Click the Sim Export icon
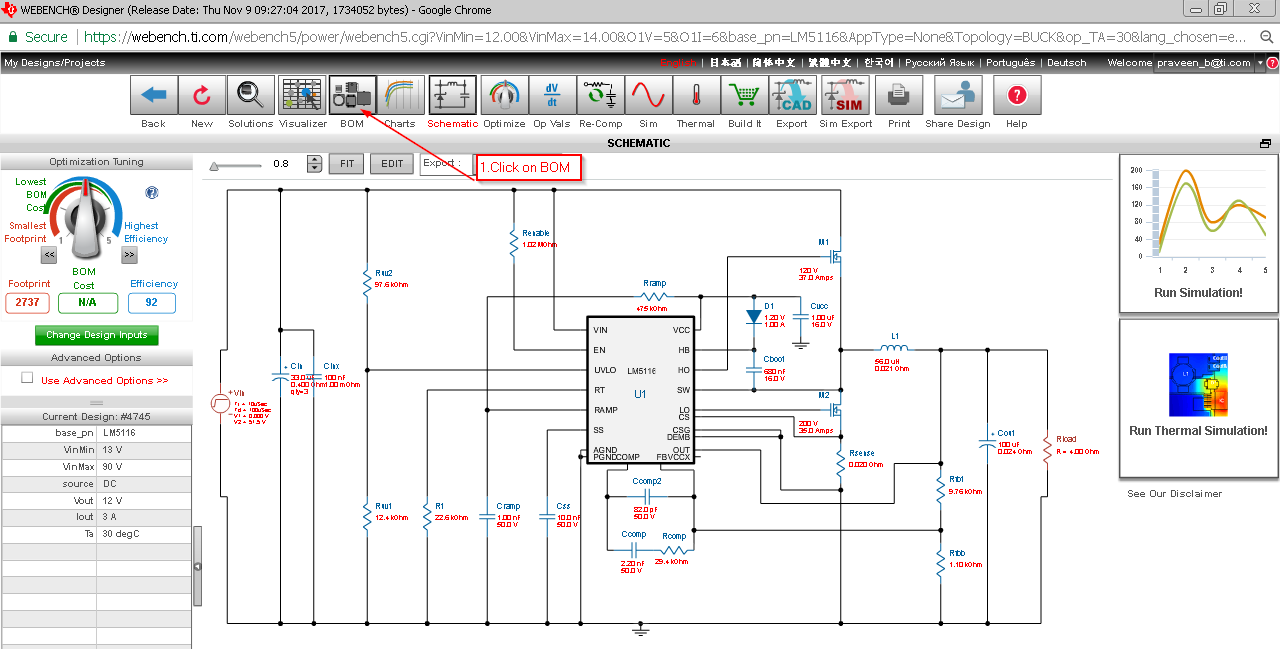Screen dimensions: 1280x649 (x=846, y=96)
